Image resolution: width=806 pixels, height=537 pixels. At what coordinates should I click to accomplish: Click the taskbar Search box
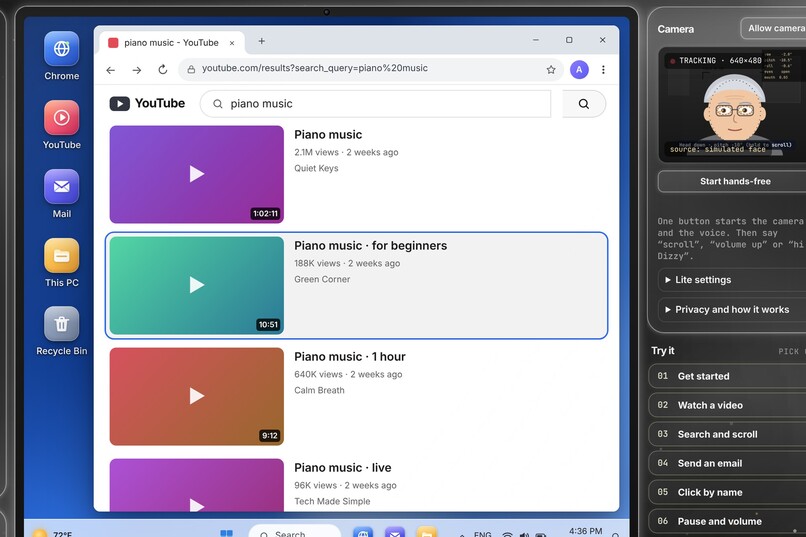point(295,532)
